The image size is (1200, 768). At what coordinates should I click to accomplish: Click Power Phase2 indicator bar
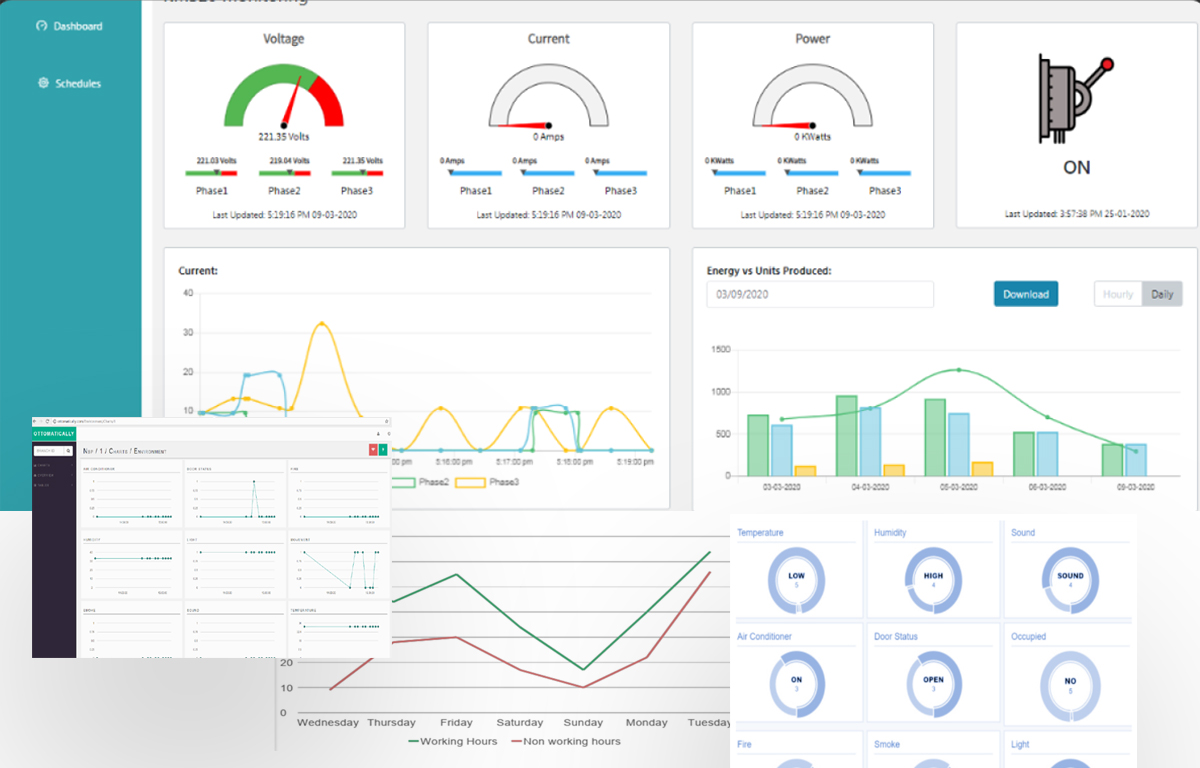[812, 173]
